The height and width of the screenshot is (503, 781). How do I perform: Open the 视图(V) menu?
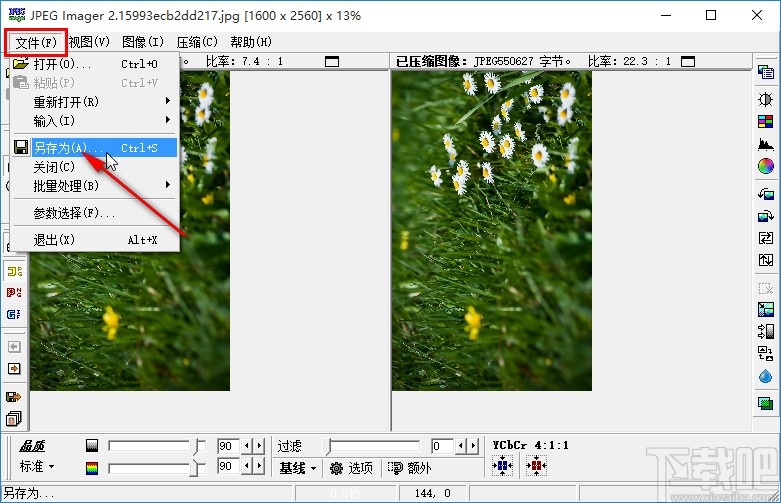point(89,42)
